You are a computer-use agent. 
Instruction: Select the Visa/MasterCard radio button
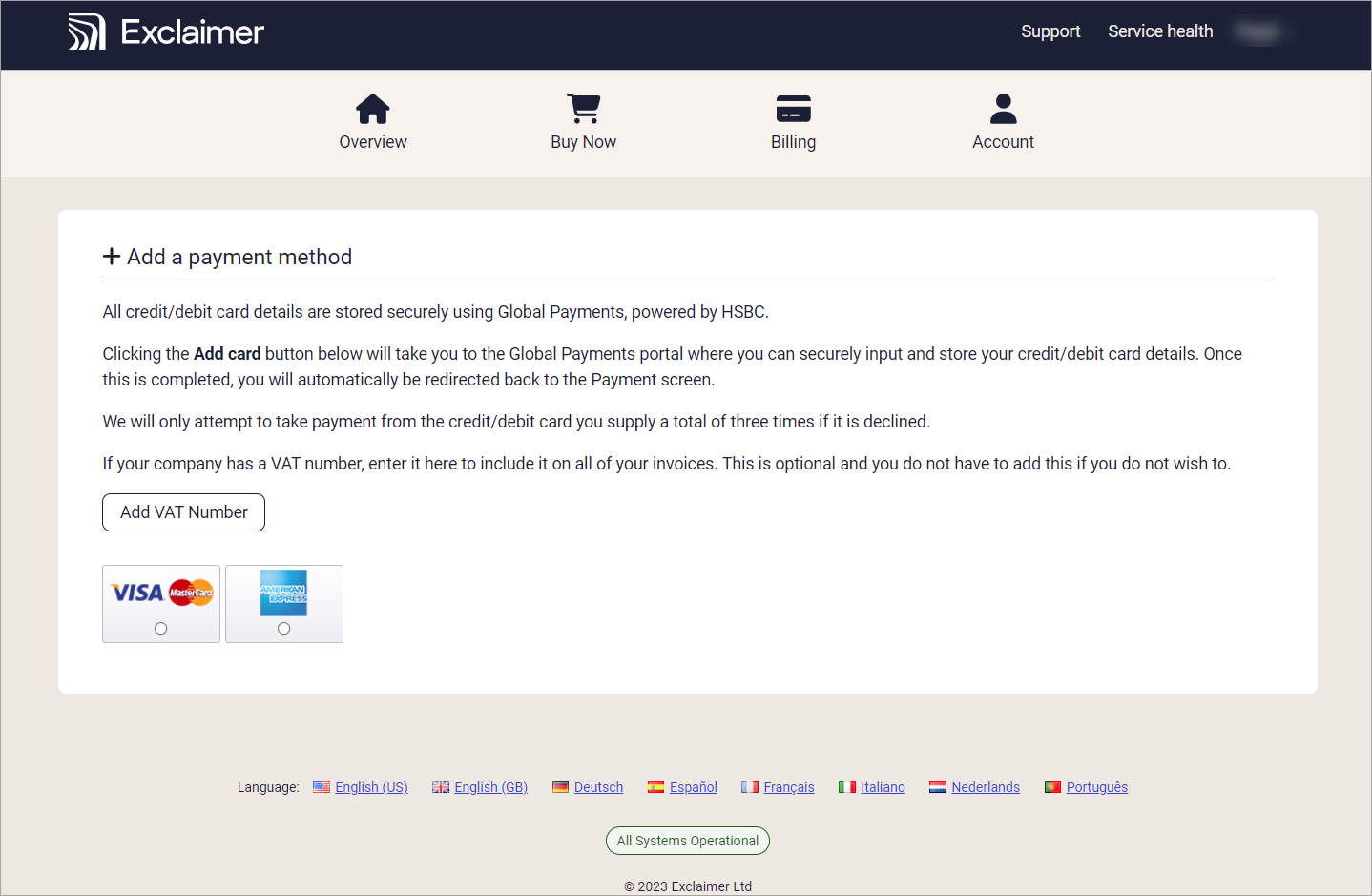pyautogui.click(x=161, y=629)
